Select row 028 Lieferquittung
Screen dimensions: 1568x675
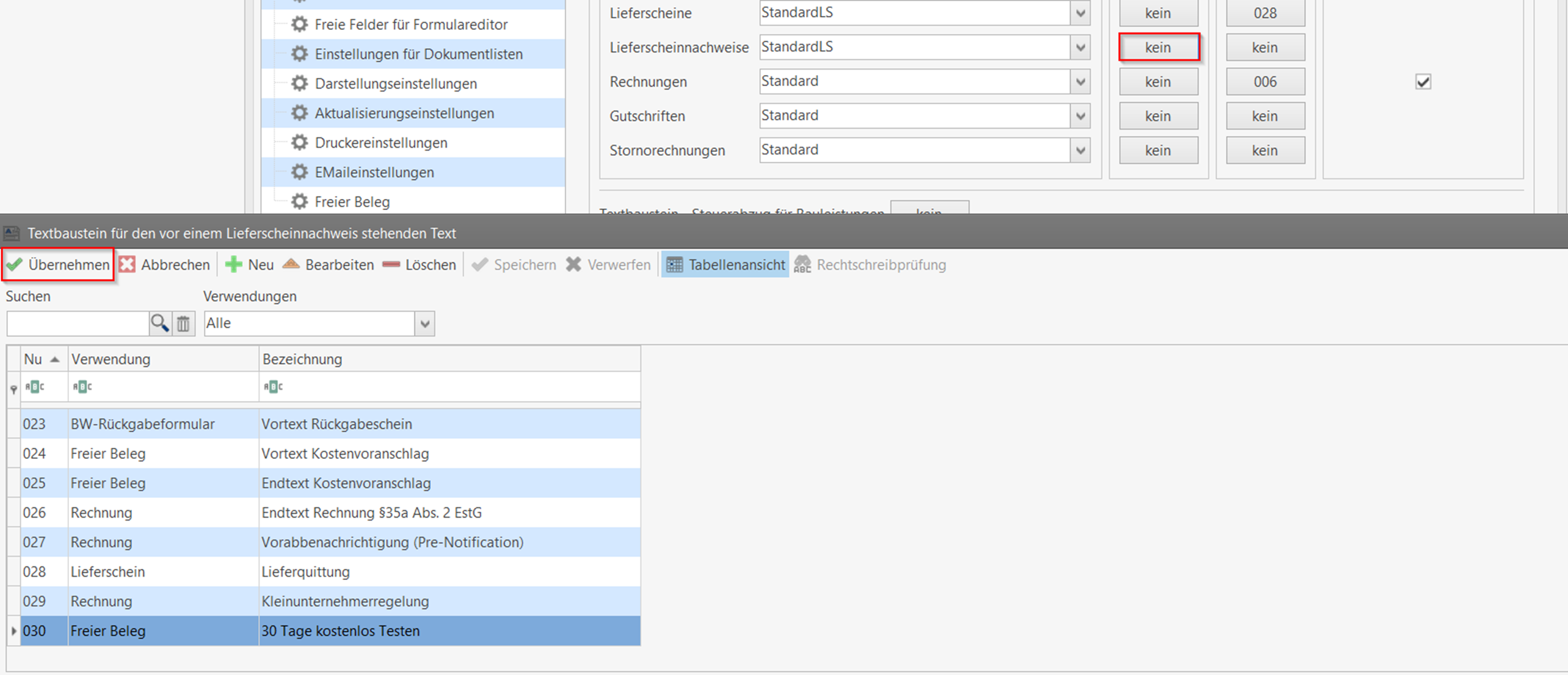[305, 572]
